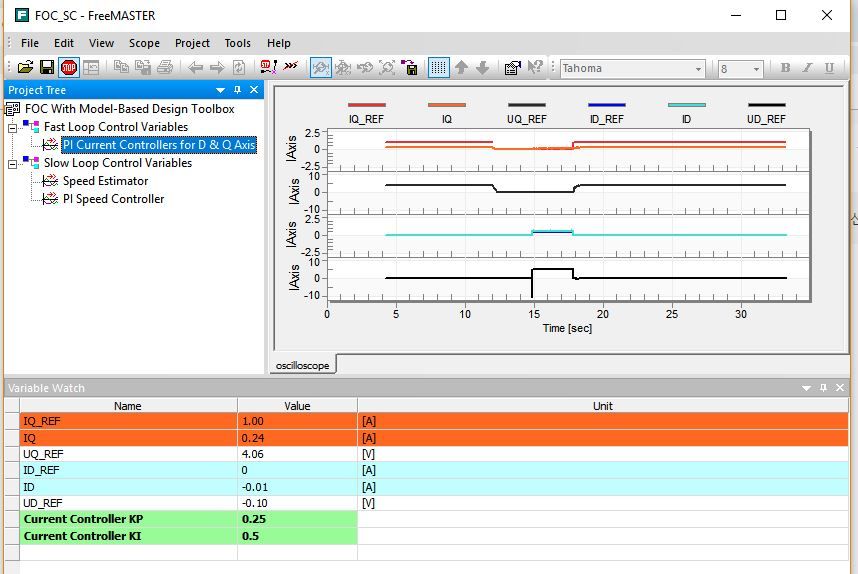
Task: Click the context help pointer icon
Action: [x=535, y=68]
